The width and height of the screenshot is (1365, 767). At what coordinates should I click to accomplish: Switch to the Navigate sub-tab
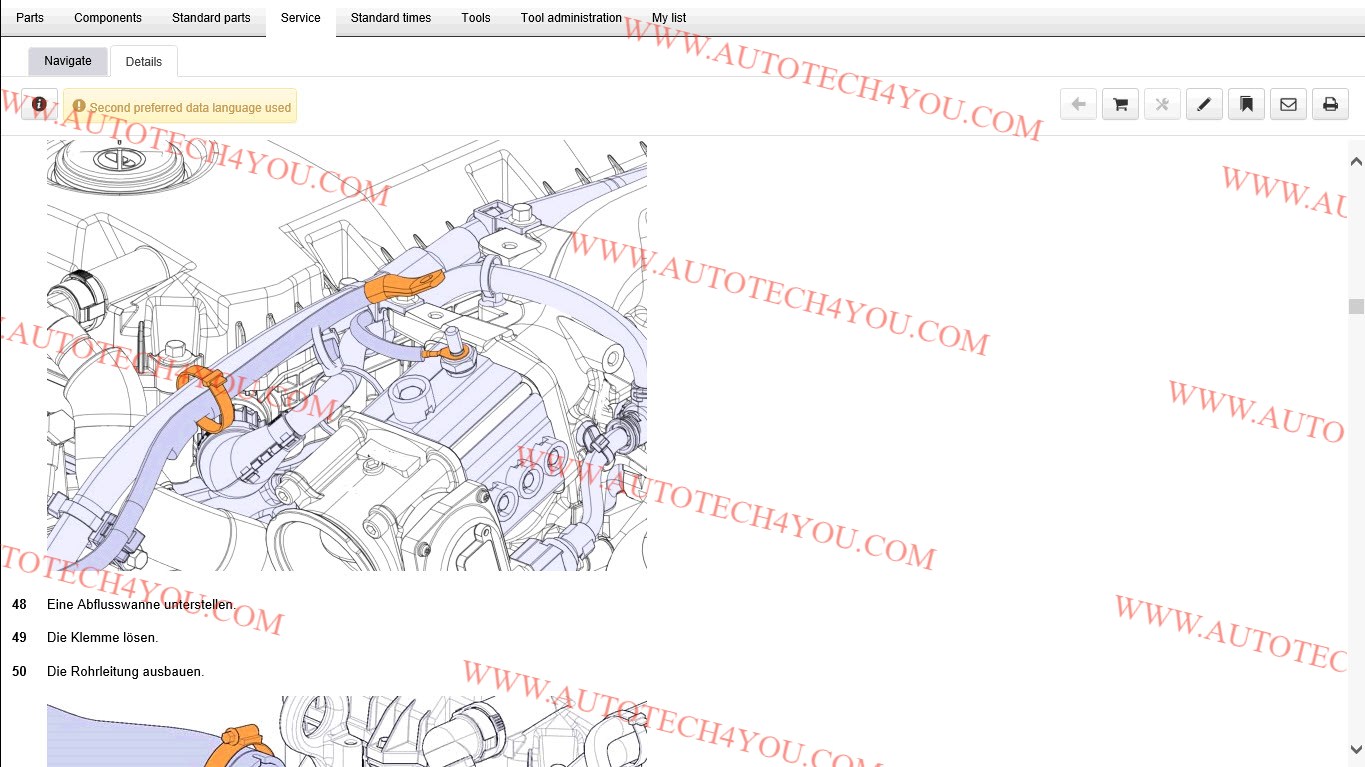pyautogui.click(x=68, y=61)
